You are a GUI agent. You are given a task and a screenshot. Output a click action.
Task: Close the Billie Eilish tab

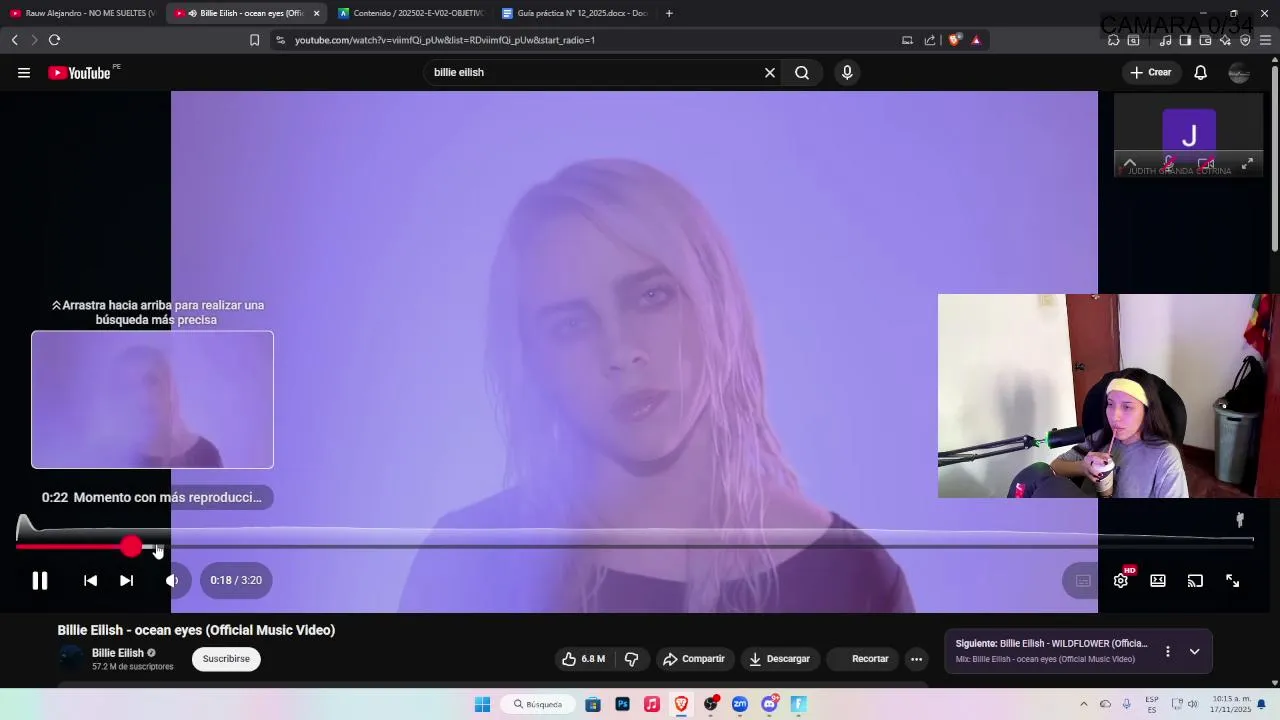coord(316,13)
